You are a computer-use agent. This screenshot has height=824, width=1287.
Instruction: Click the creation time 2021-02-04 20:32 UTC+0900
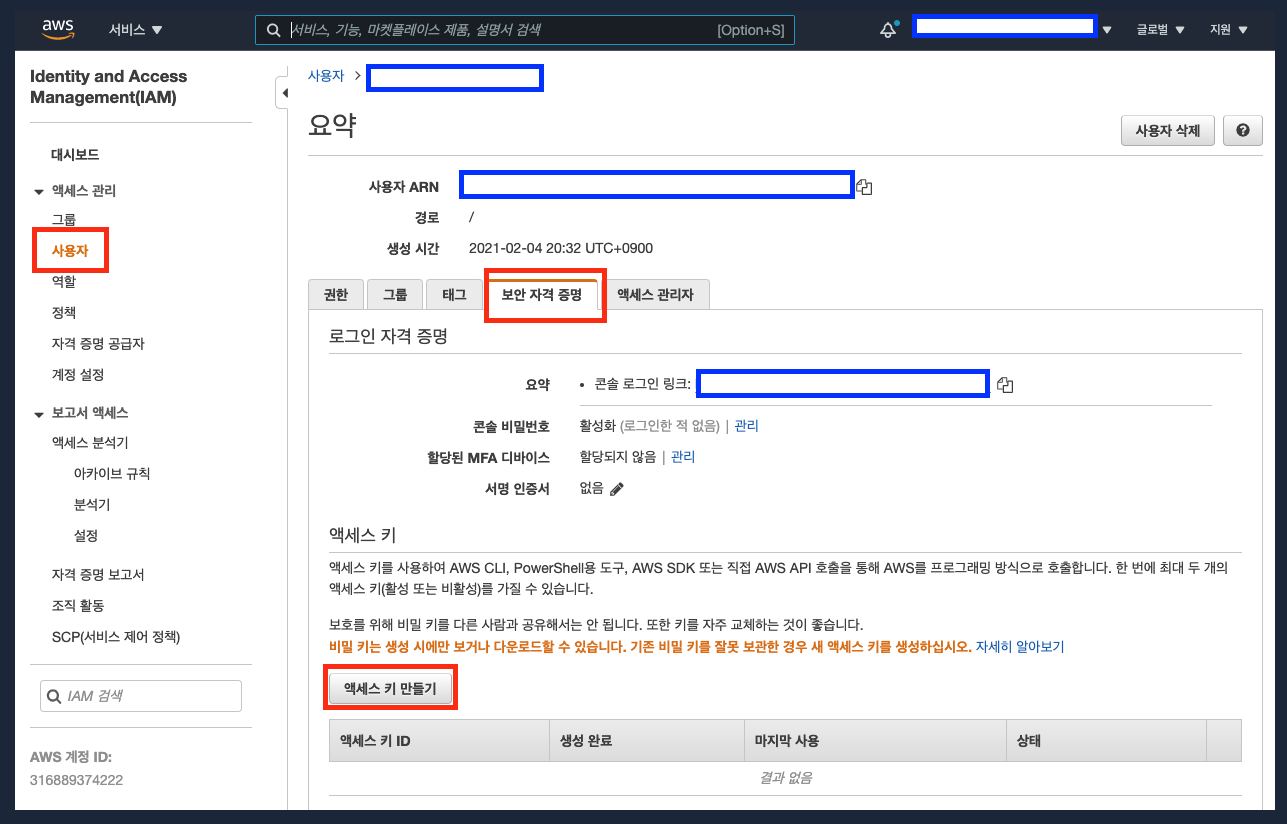pyautogui.click(x=561, y=248)
